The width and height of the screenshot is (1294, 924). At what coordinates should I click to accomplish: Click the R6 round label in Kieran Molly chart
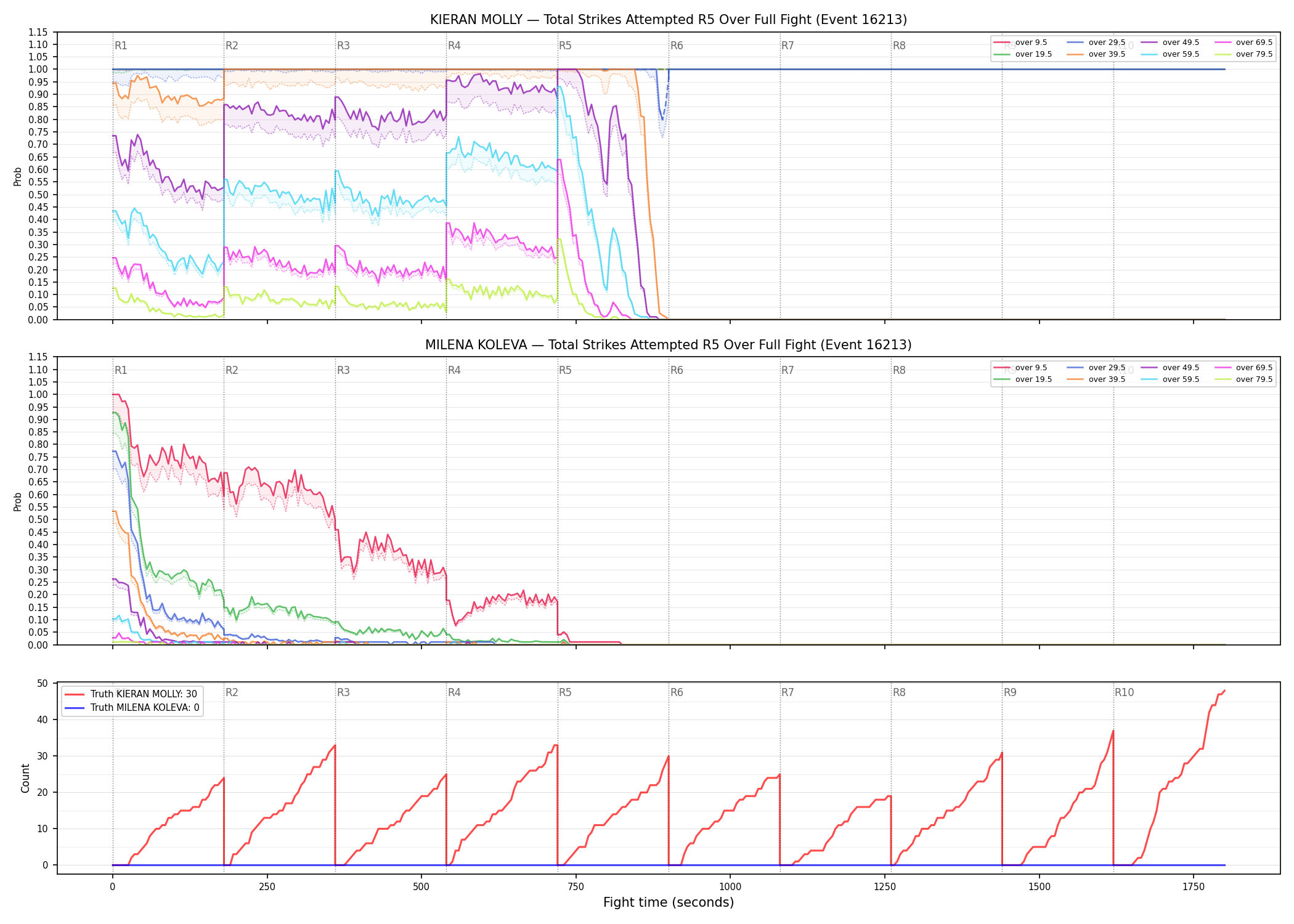click(x=677, y=46)
